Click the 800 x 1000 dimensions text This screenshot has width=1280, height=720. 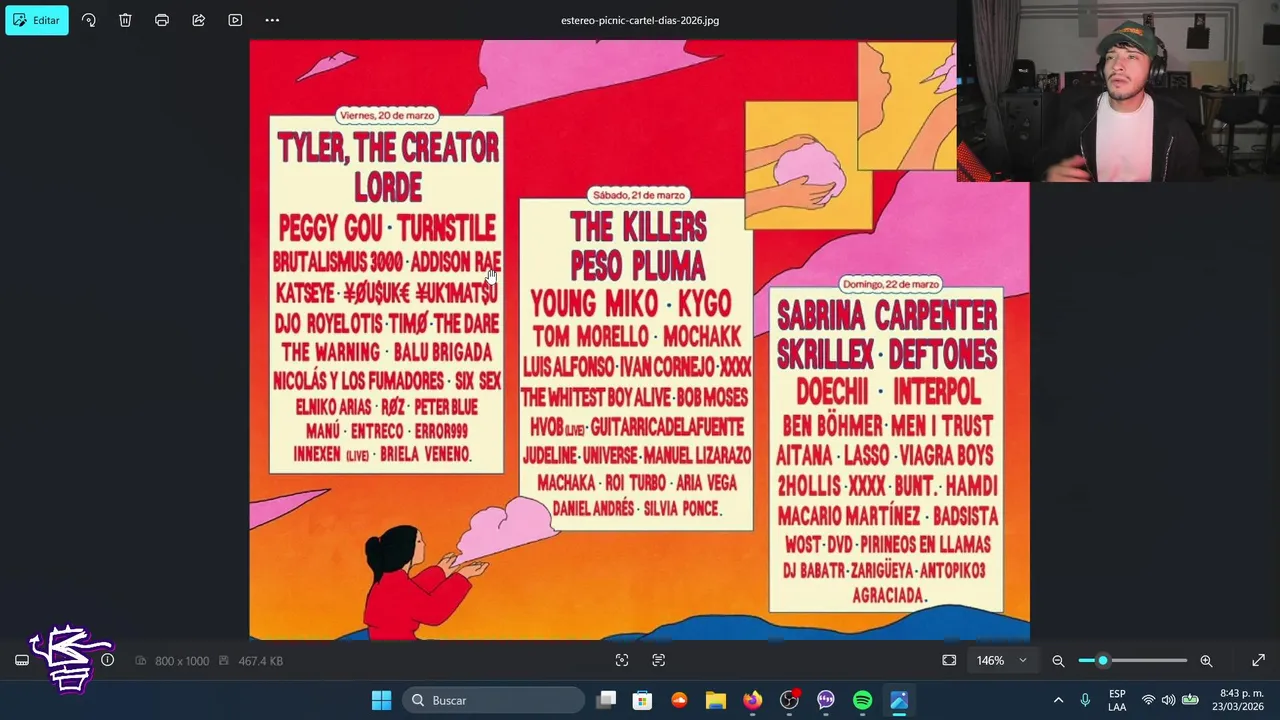pyautogui.click(x=181, y=661)
